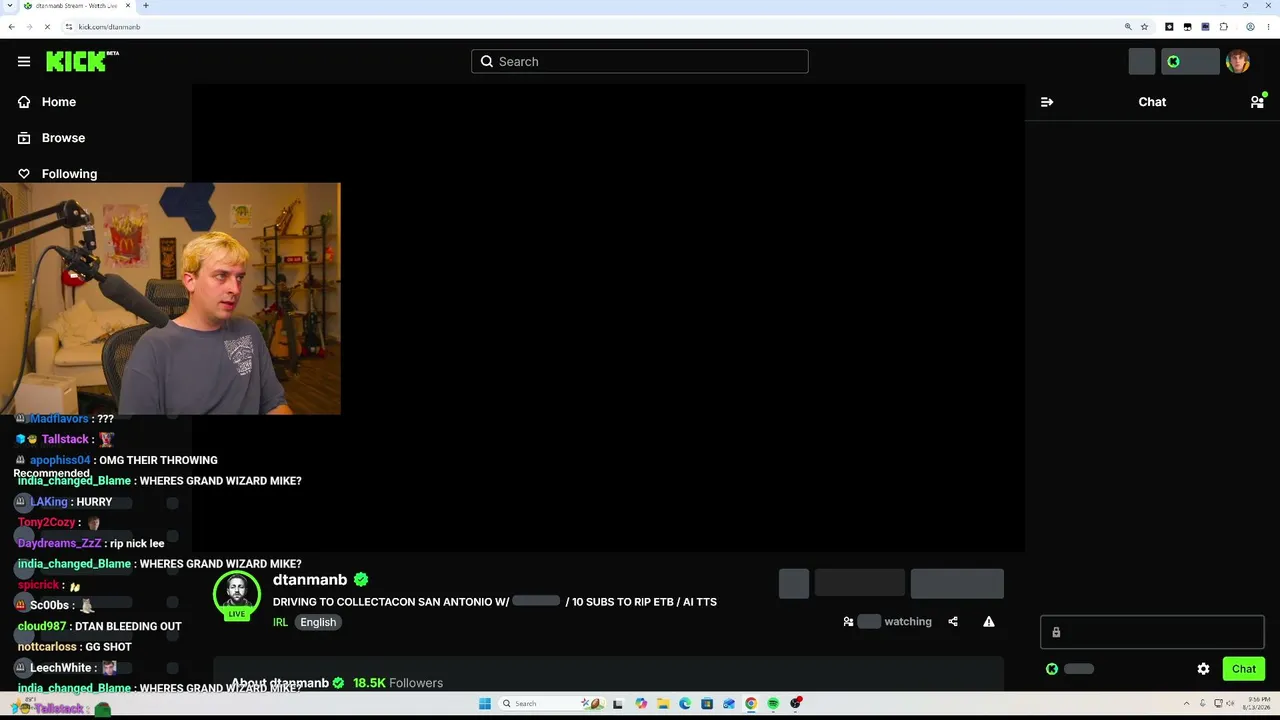
Task: Click the 18.5K Followers count
Action: tap(398, 683)
